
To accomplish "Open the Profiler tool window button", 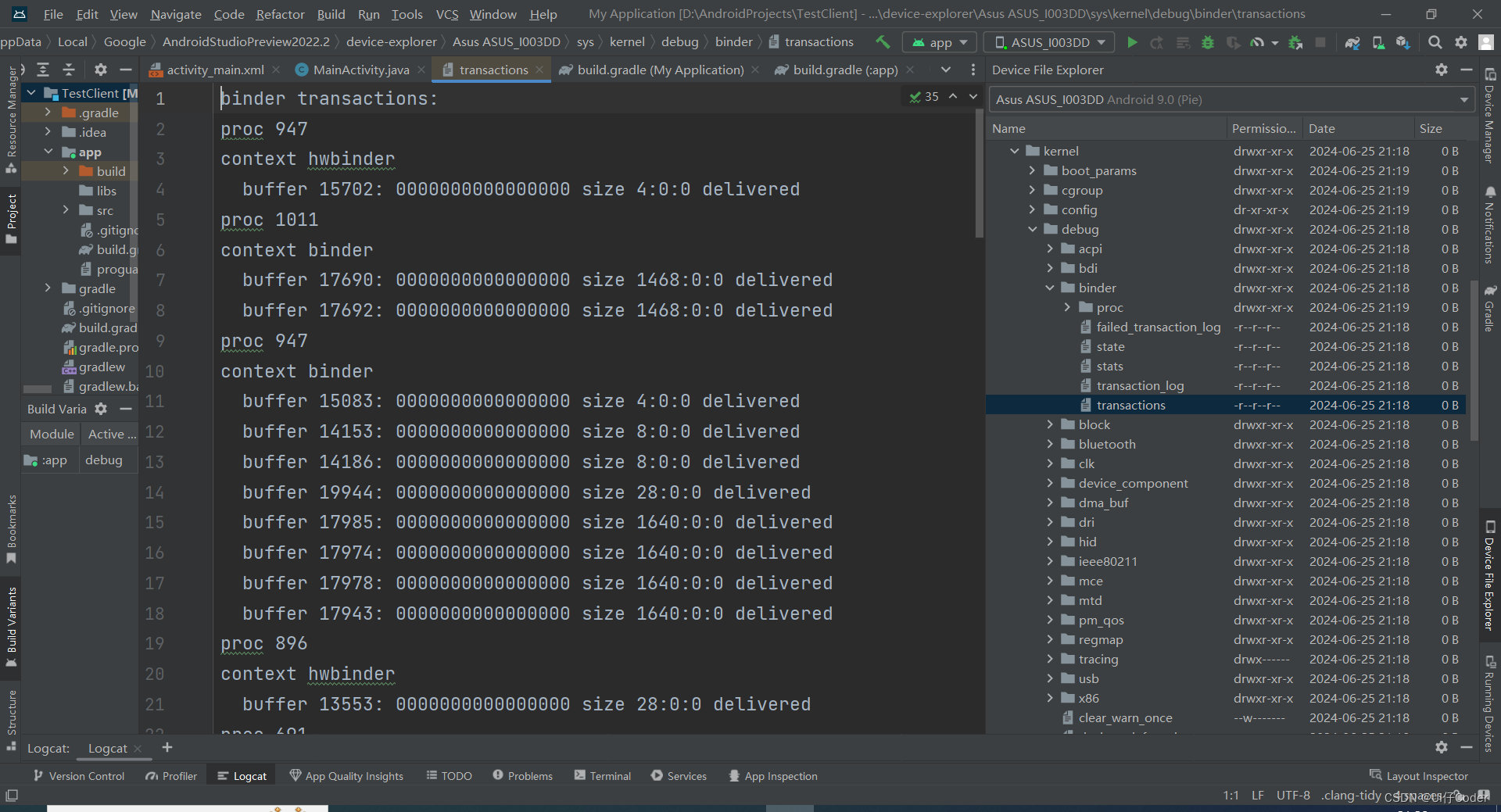I will point(171,775).
